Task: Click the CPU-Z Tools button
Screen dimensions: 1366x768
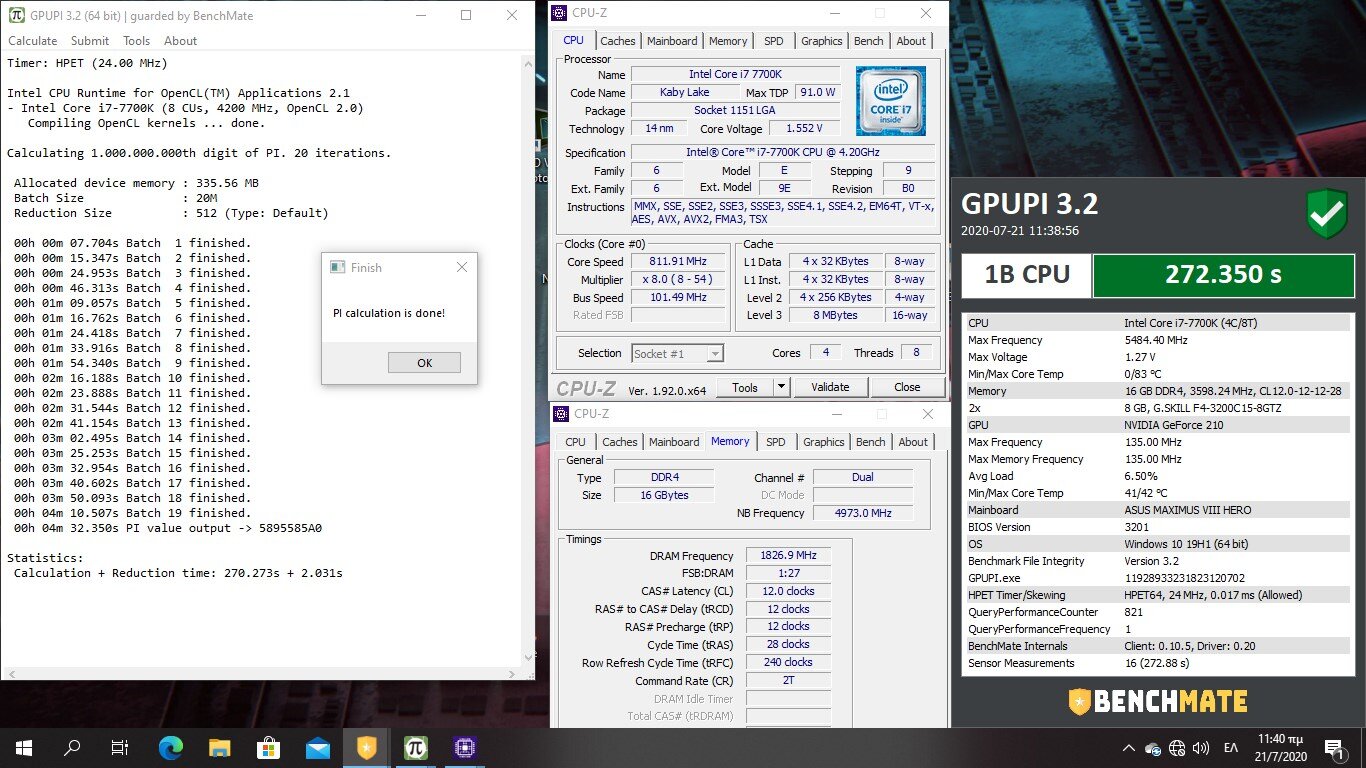Action: pyautogui.click(x=745, y=387)
